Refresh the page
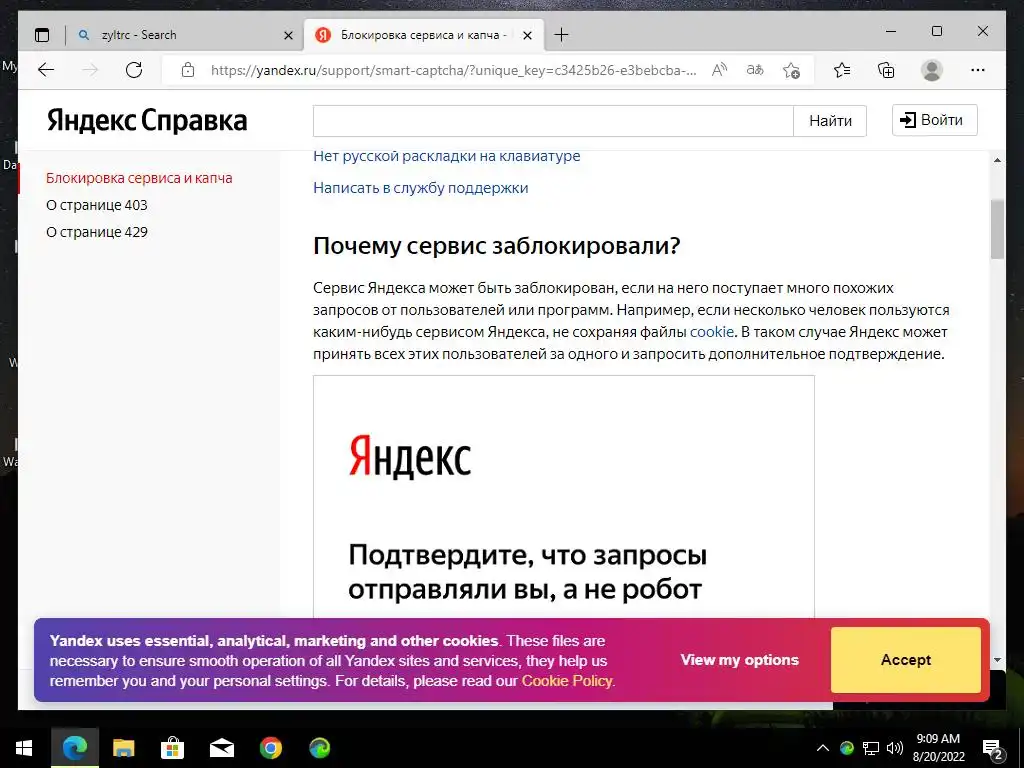Screen dimensions: 1024x768 (134, 70)
